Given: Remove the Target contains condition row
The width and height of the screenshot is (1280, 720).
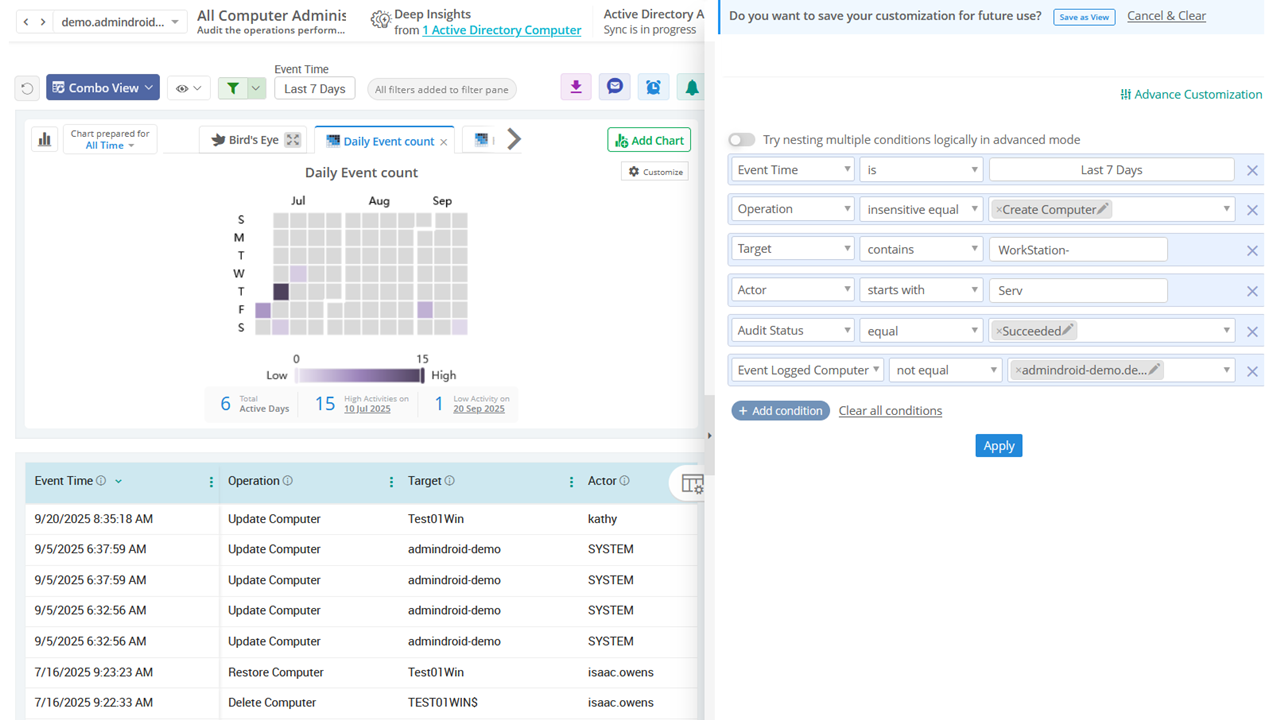Looking at the screenshot, I should 1252,250.
